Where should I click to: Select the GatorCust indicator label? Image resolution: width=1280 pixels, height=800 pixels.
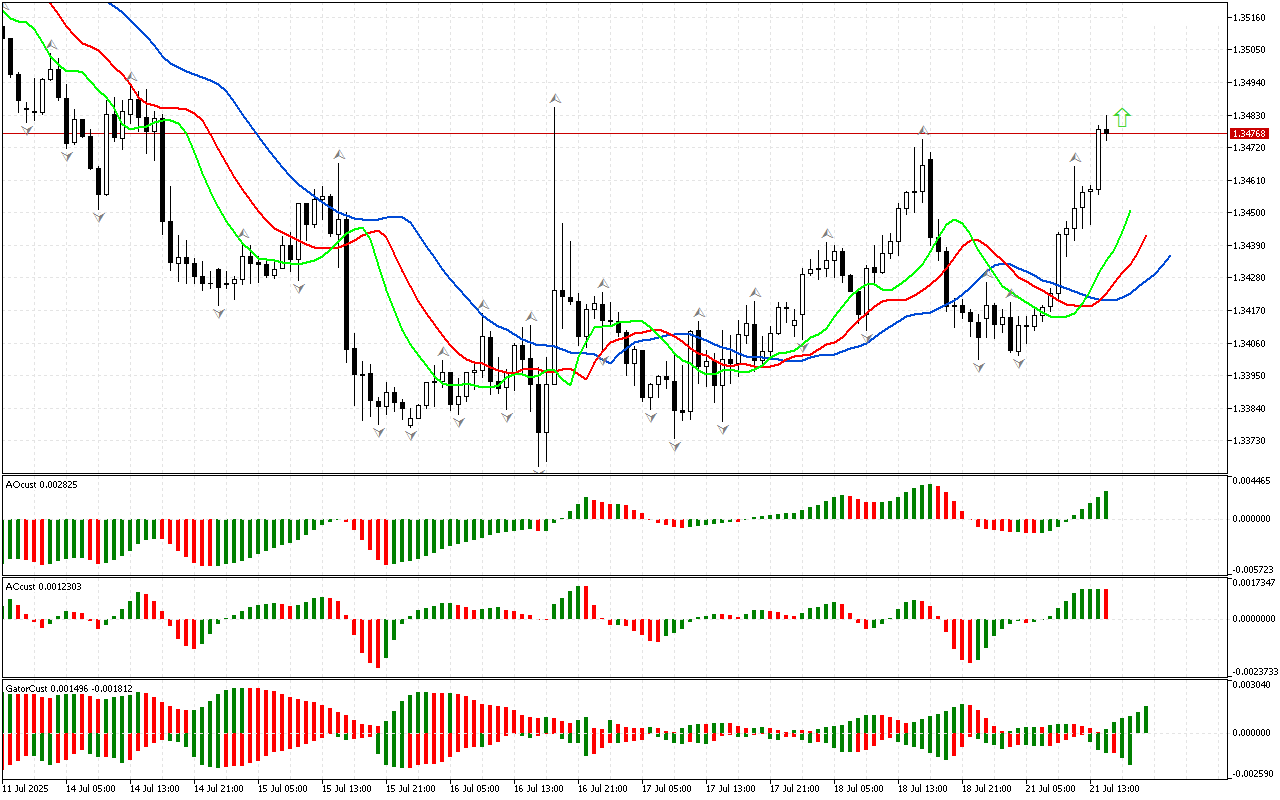(69, 688)
